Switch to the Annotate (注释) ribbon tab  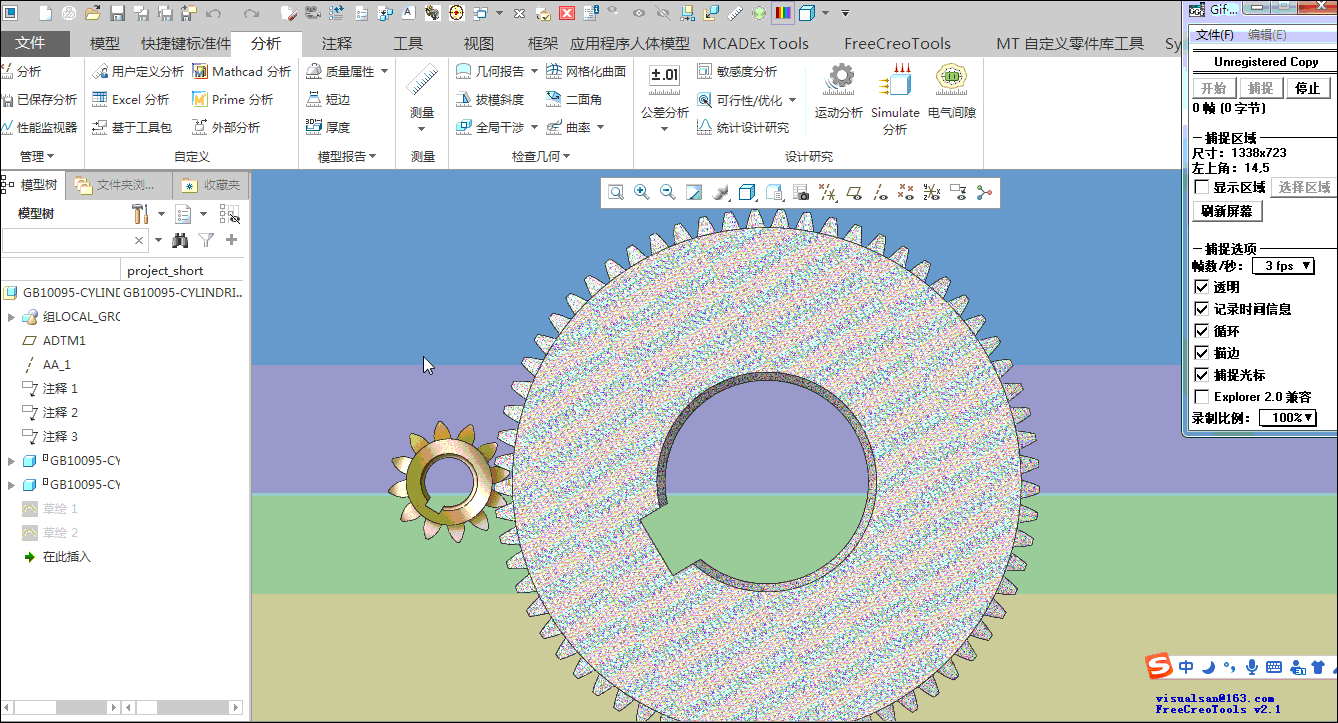tap(337, 44)
